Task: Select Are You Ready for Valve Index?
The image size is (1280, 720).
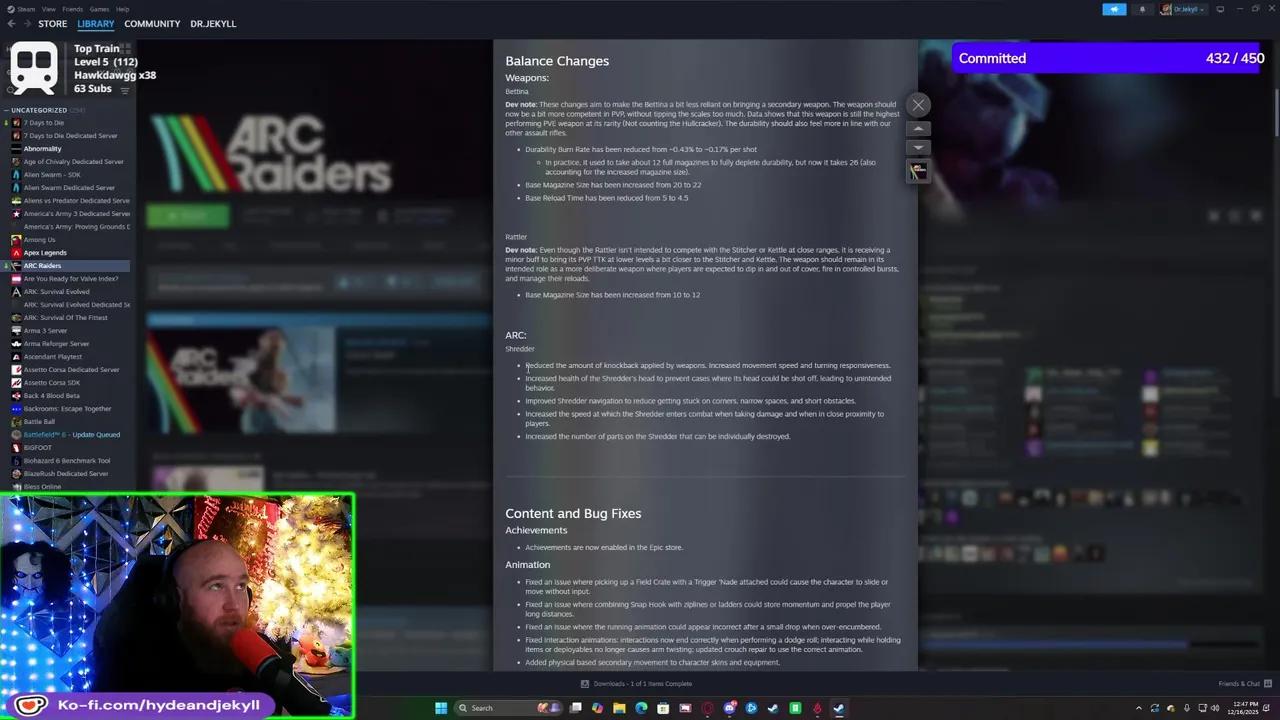Action: point(71,279)
